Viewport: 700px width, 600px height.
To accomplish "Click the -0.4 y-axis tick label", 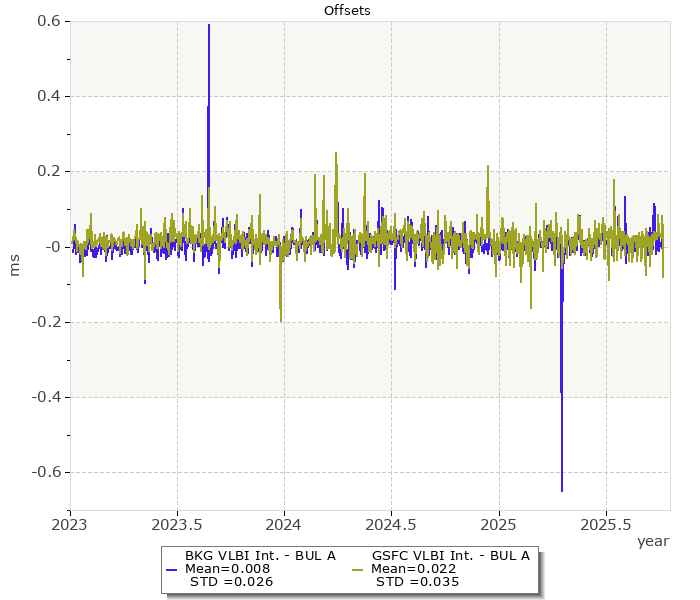I will [x=44, y=397].
